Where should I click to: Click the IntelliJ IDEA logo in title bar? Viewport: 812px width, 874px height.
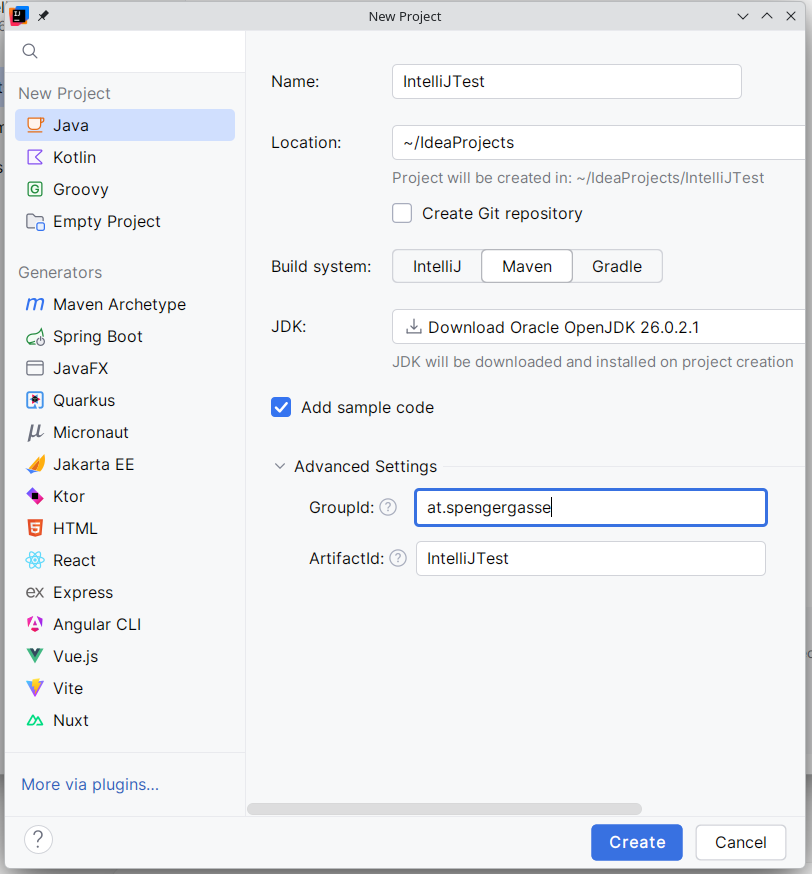19,16
